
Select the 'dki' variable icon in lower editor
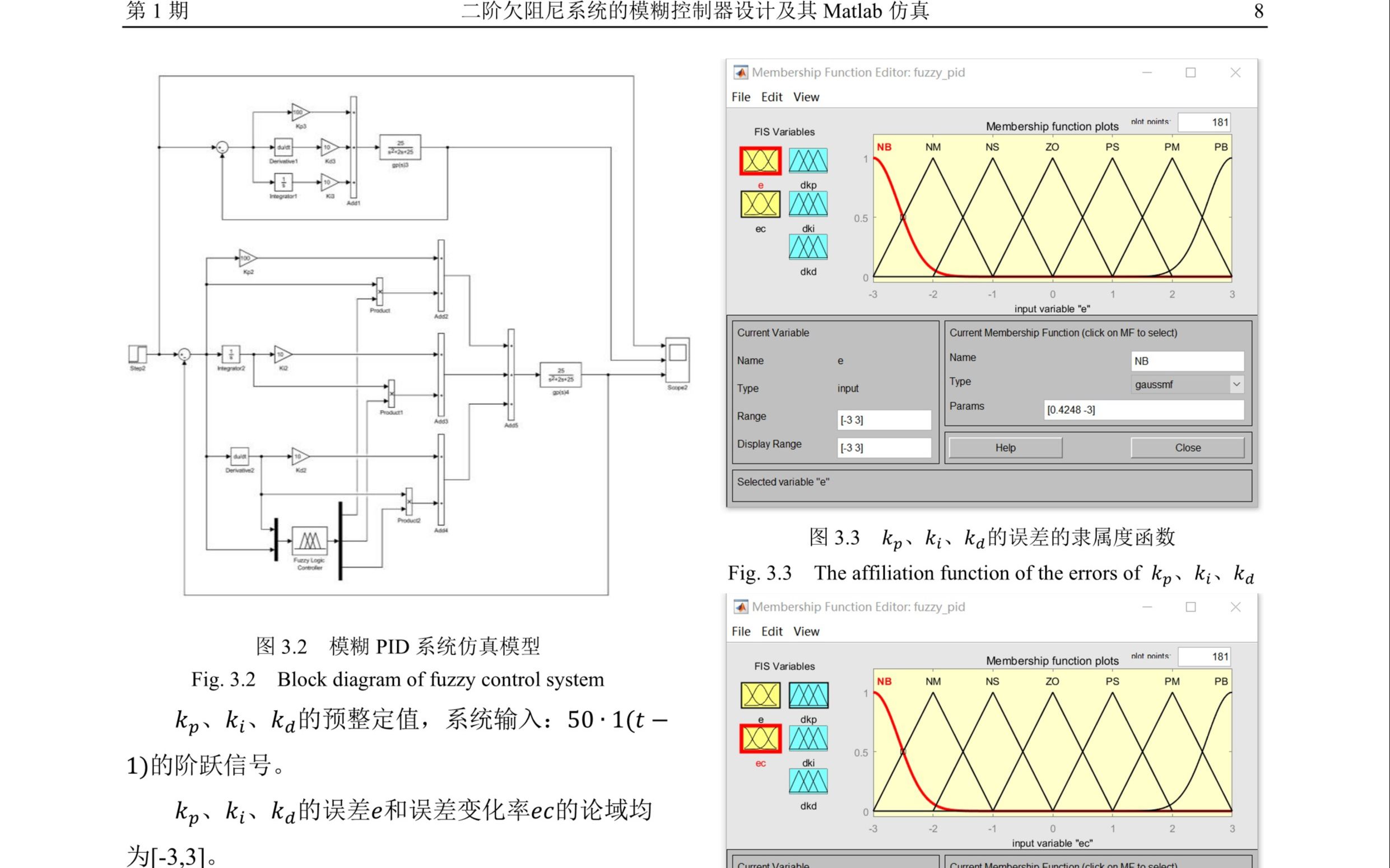click(808, 738)
